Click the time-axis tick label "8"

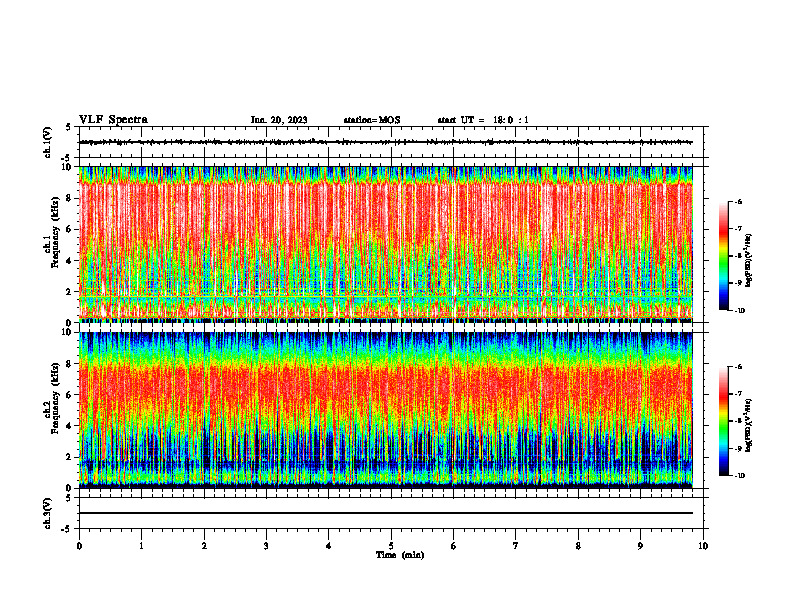click(x=578, y=546)
